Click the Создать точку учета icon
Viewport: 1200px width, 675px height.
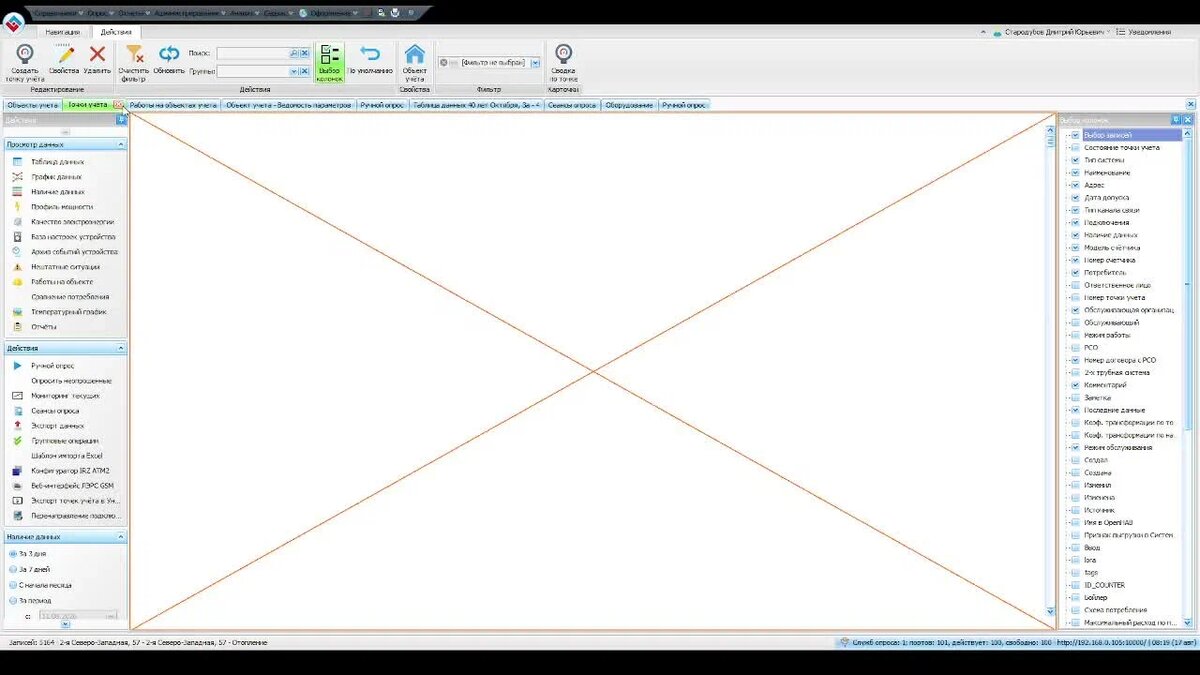(24, 55)
